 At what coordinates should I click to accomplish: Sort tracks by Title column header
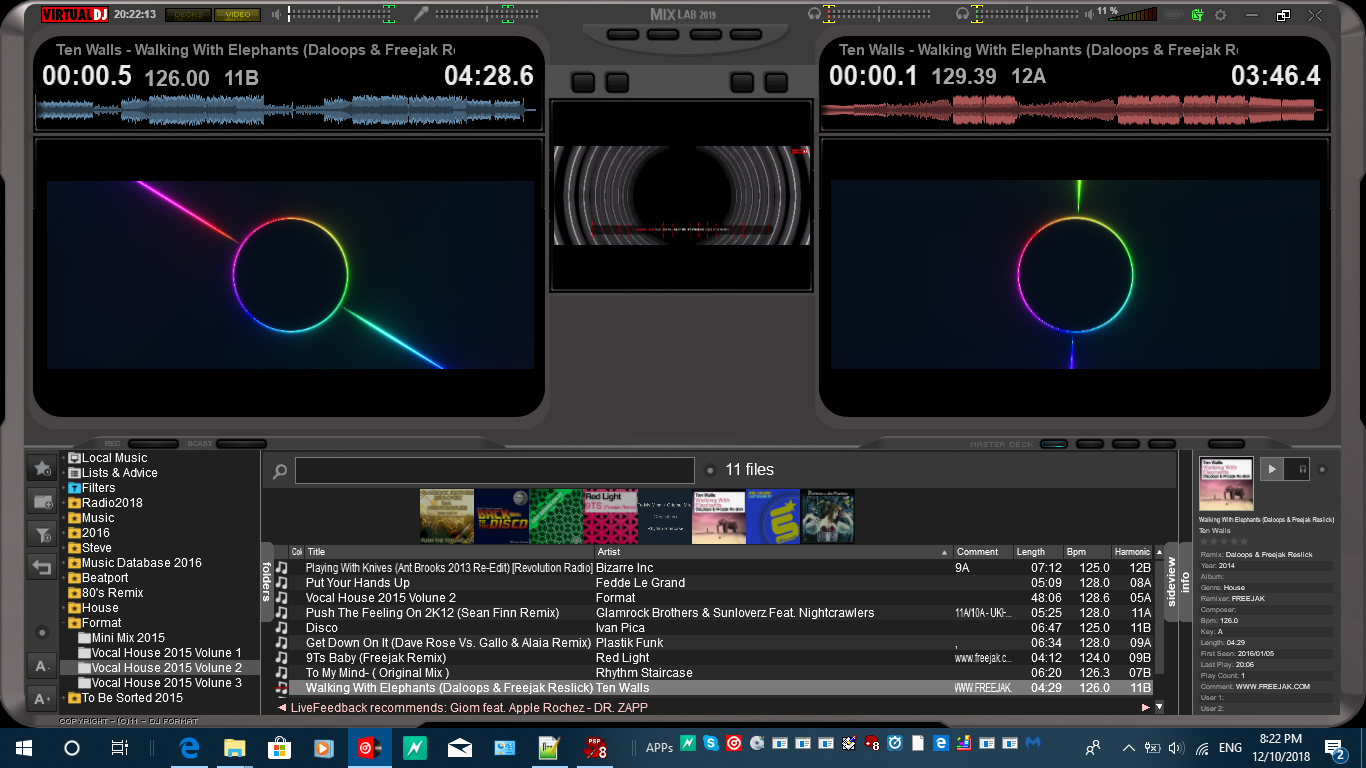pyautogui.click(x=448, y=552)
